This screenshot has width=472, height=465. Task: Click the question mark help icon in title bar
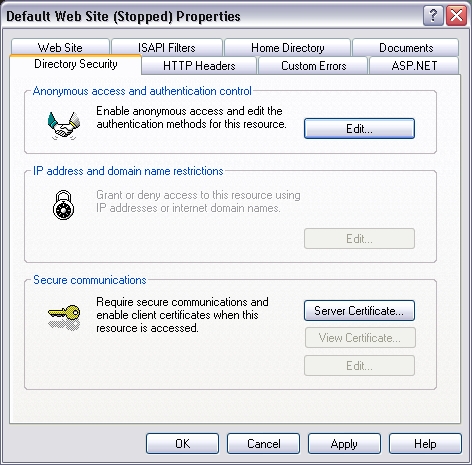433,16
